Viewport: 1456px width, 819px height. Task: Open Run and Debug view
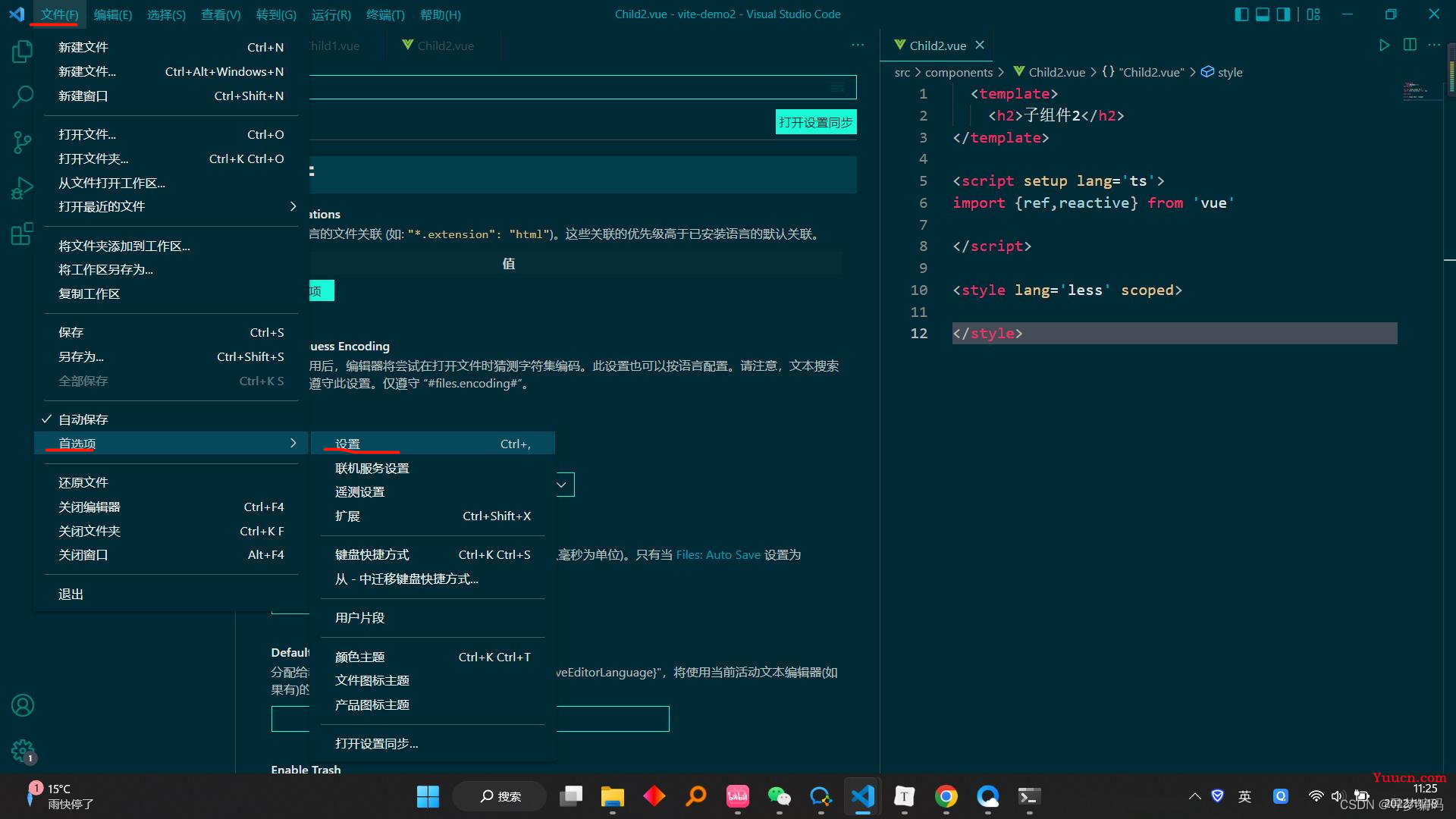pos(22,187)
